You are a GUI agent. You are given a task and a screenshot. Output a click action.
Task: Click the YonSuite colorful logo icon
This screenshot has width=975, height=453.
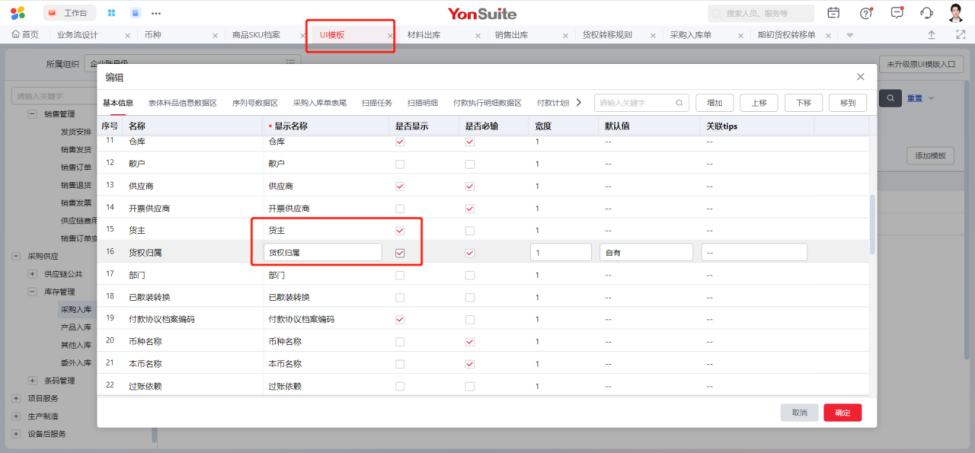(18, 13)
